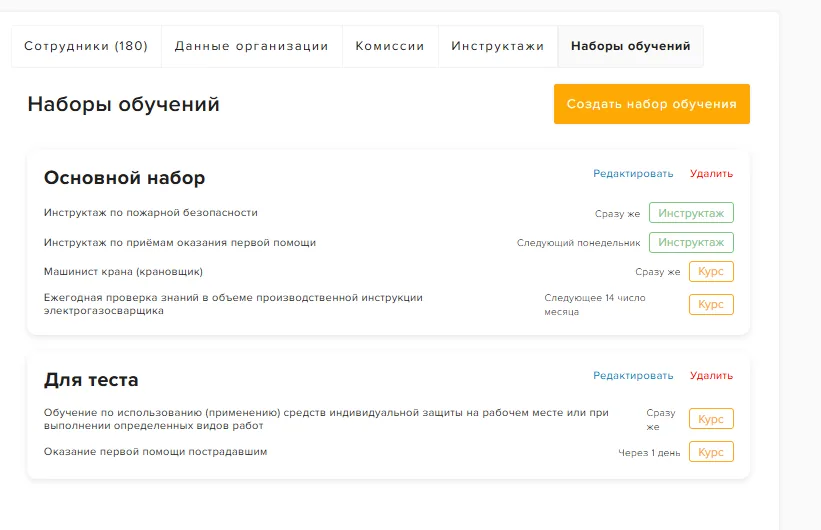Click Инструктаж badge for пожарной безопасности

[x=691, y=213]
